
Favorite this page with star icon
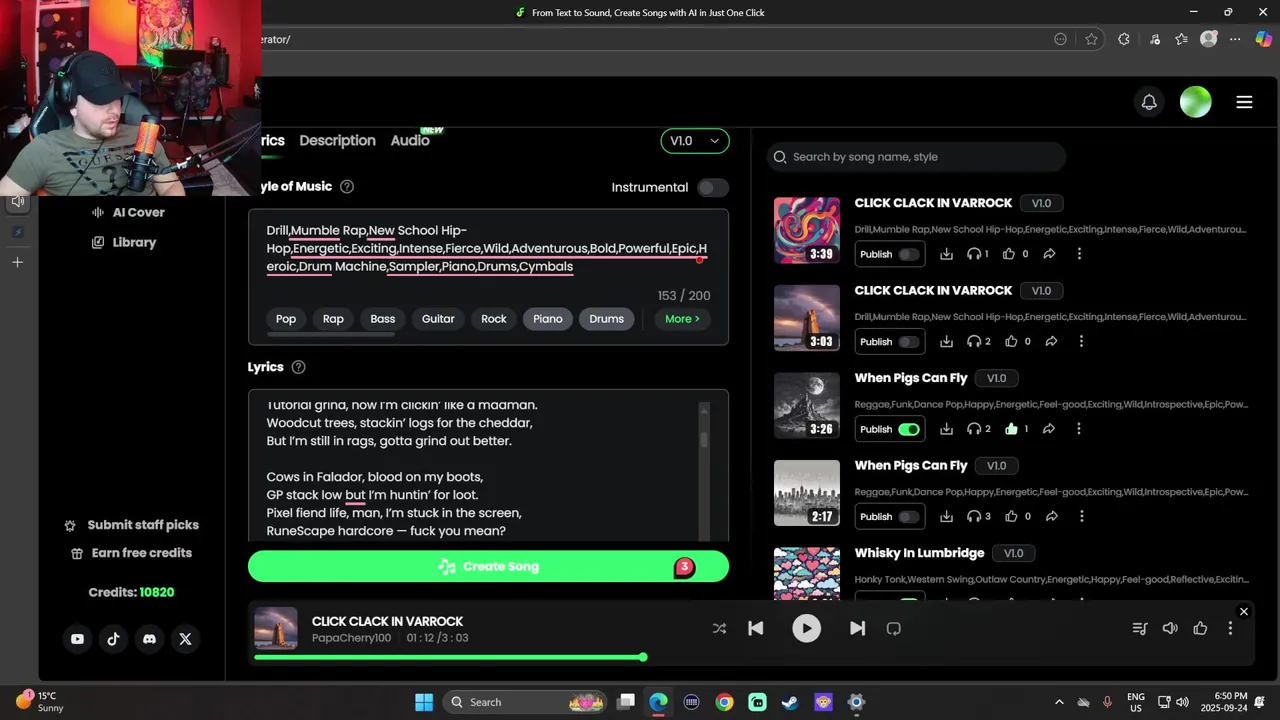tap(1091, 39)
